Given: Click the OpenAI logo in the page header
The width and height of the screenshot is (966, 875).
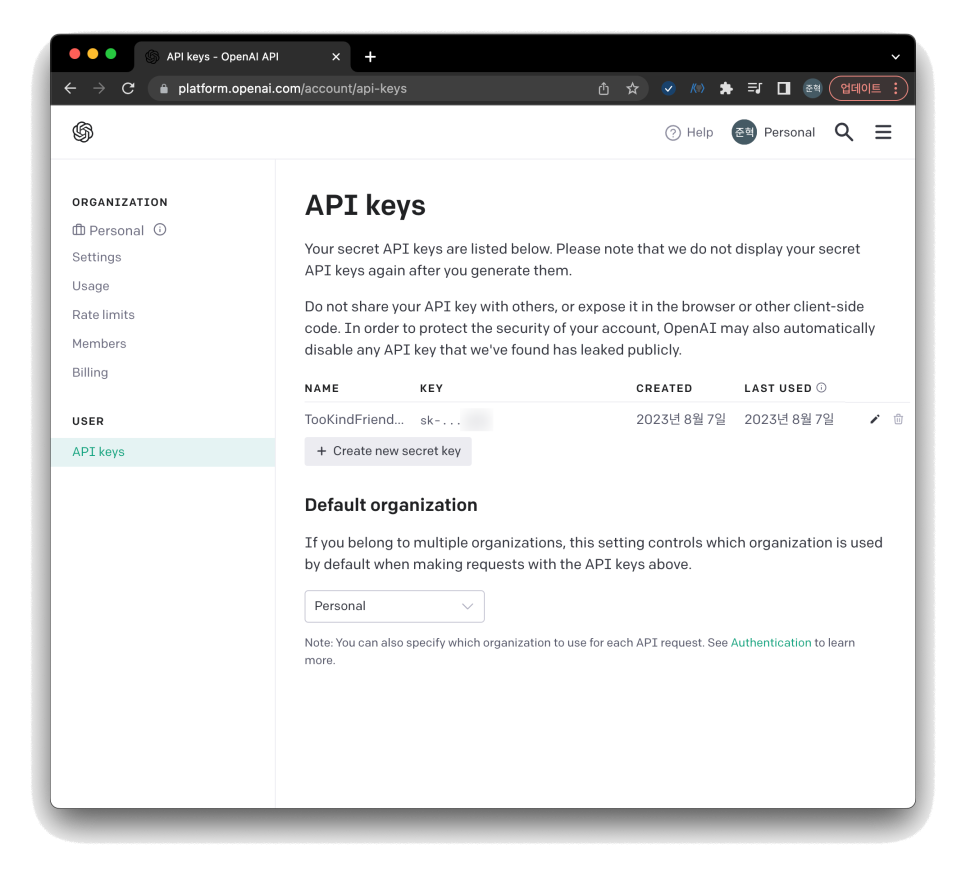Looking at the screenshot, I should 83,132.
